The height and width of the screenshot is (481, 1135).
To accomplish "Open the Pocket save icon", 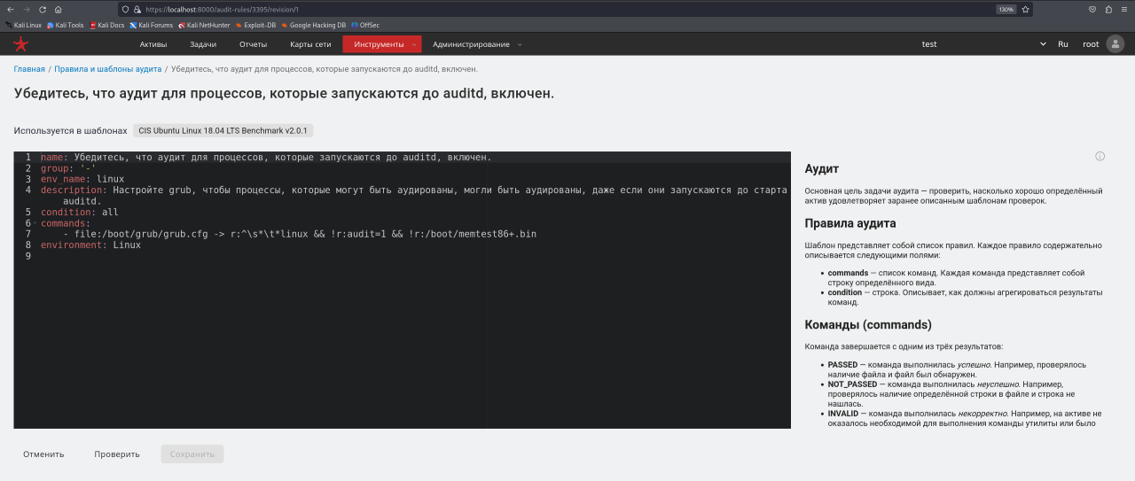I will [x=1092, y=9].
